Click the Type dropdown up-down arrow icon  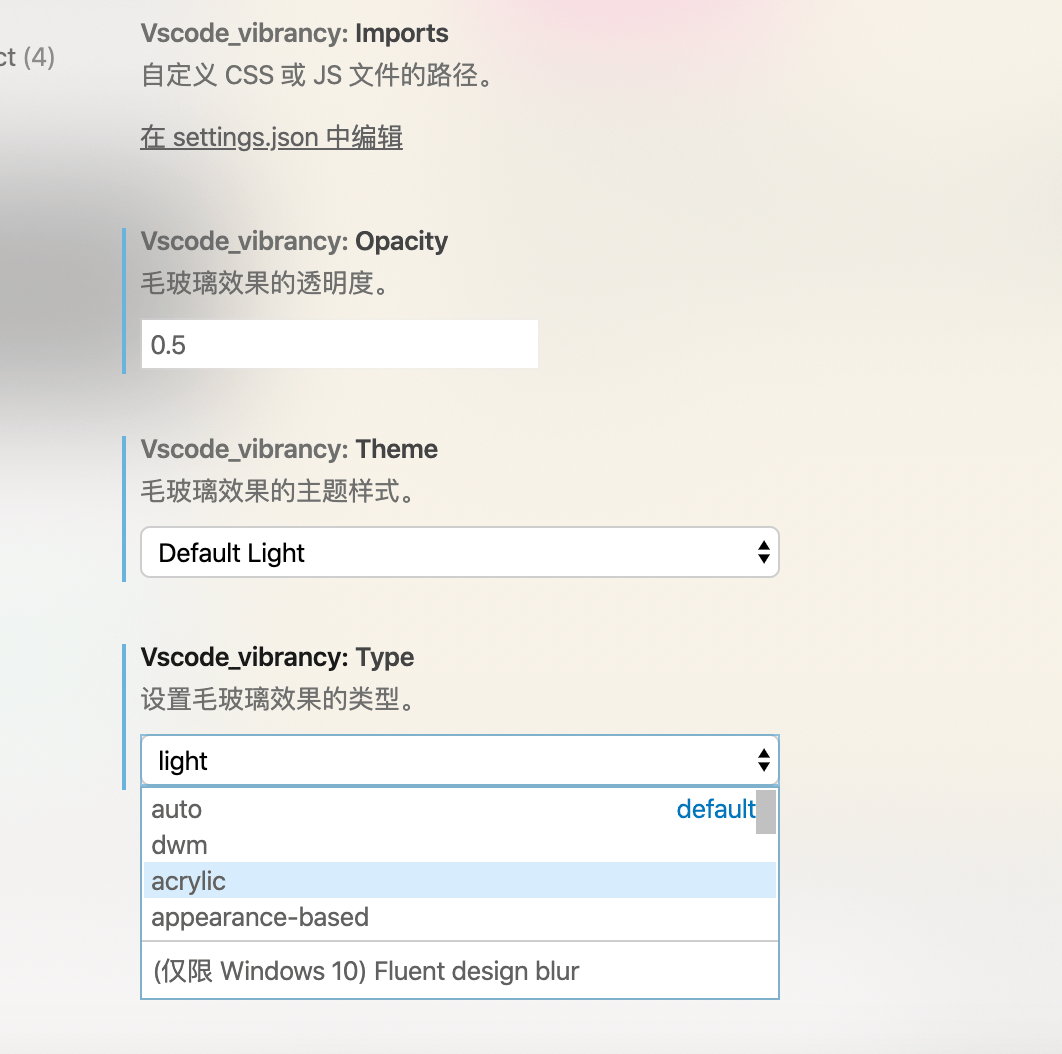coord(763,760)
